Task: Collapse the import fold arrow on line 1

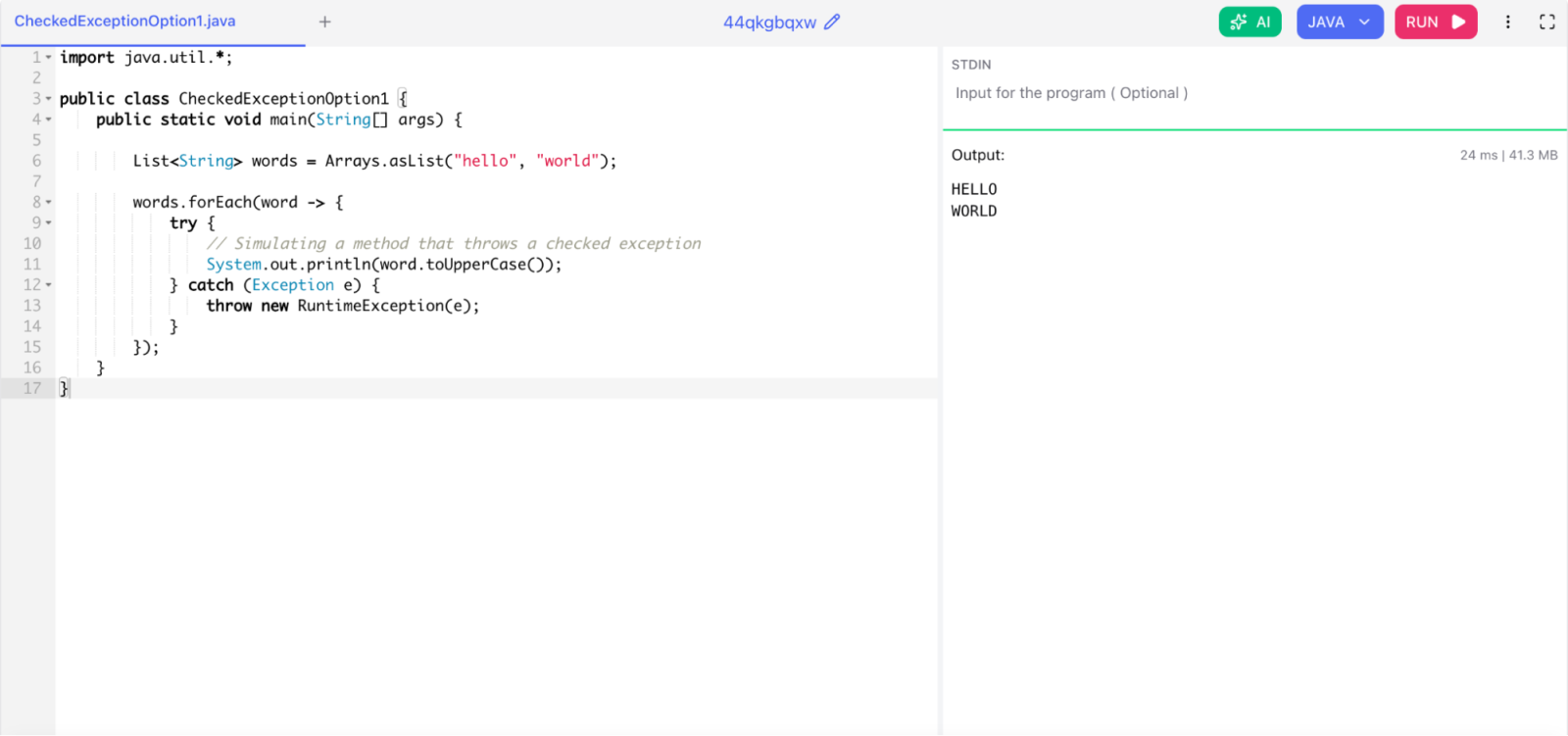Action: click(x=48, y=58)
